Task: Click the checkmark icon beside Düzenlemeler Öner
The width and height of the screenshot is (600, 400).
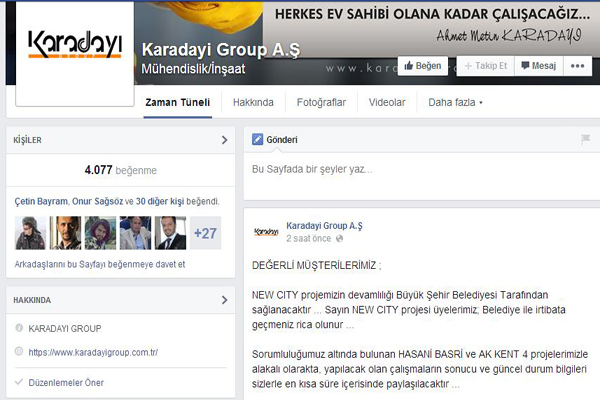Action: [19, 382]
